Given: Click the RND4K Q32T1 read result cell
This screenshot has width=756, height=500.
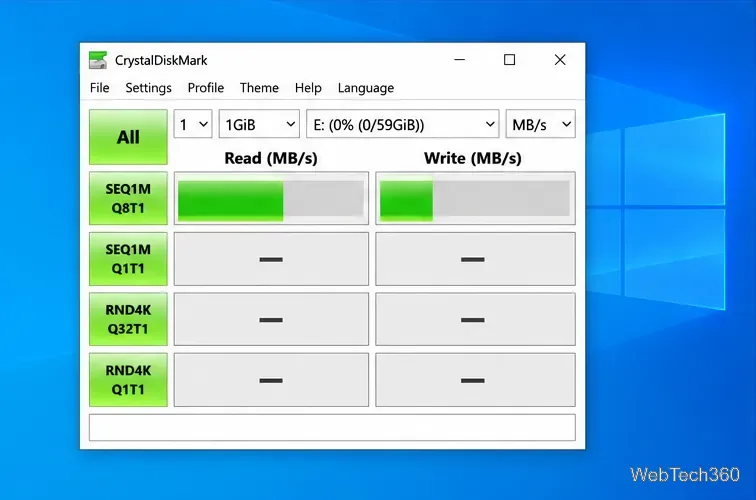Looking at the screenshot, I should coord(271,319).
